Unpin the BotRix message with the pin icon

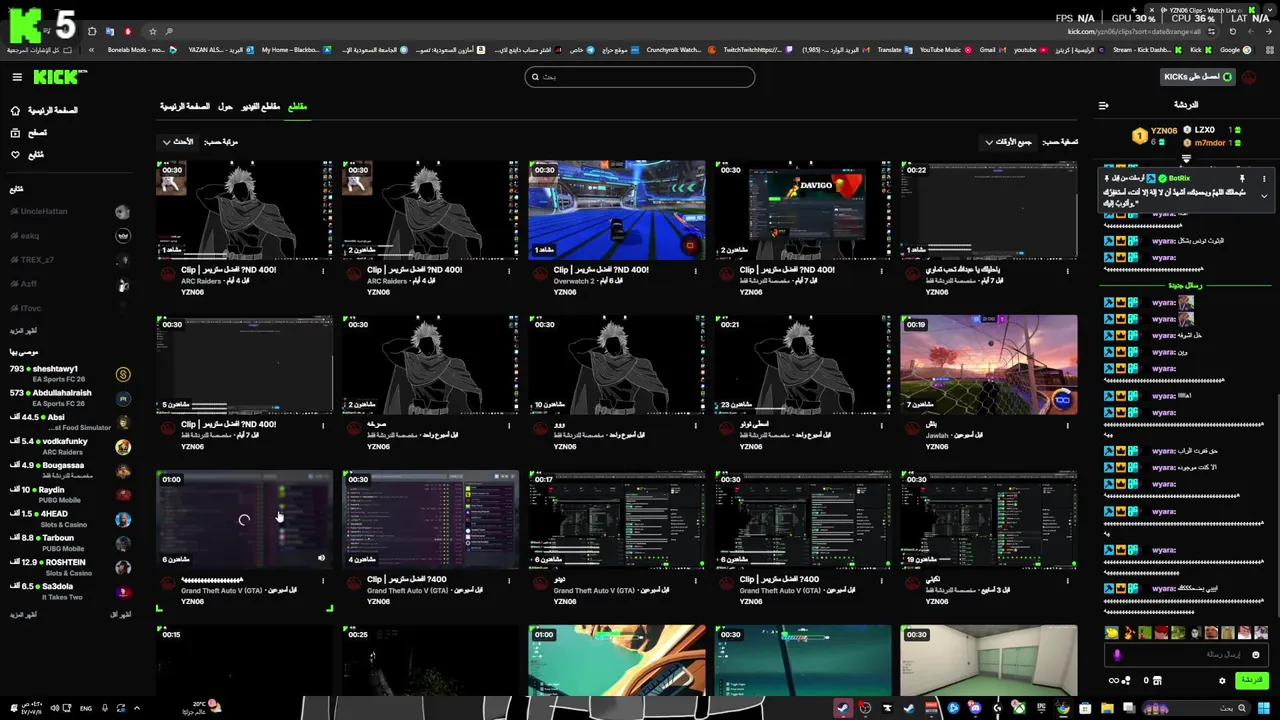1242,178
